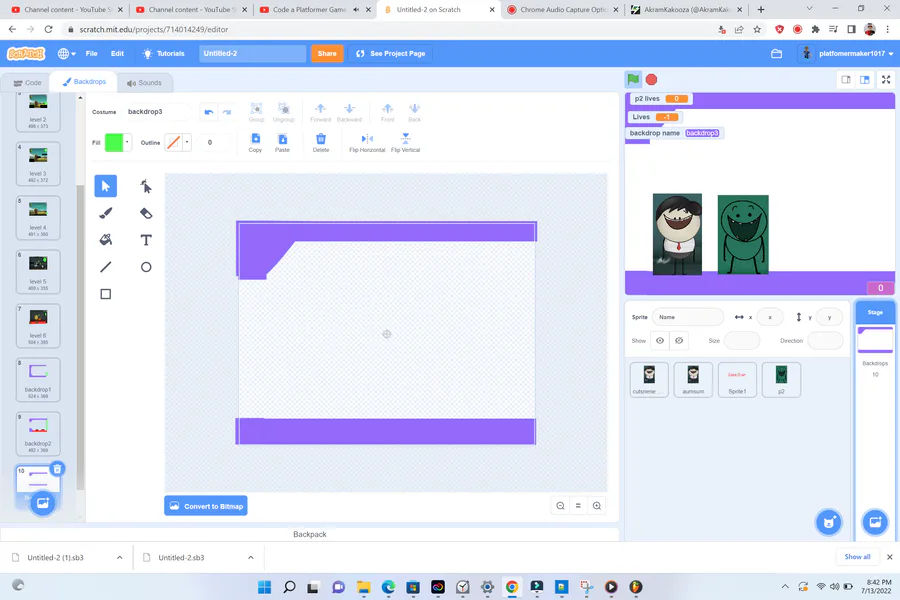Open the Tutorials menu

coord(164,53)
